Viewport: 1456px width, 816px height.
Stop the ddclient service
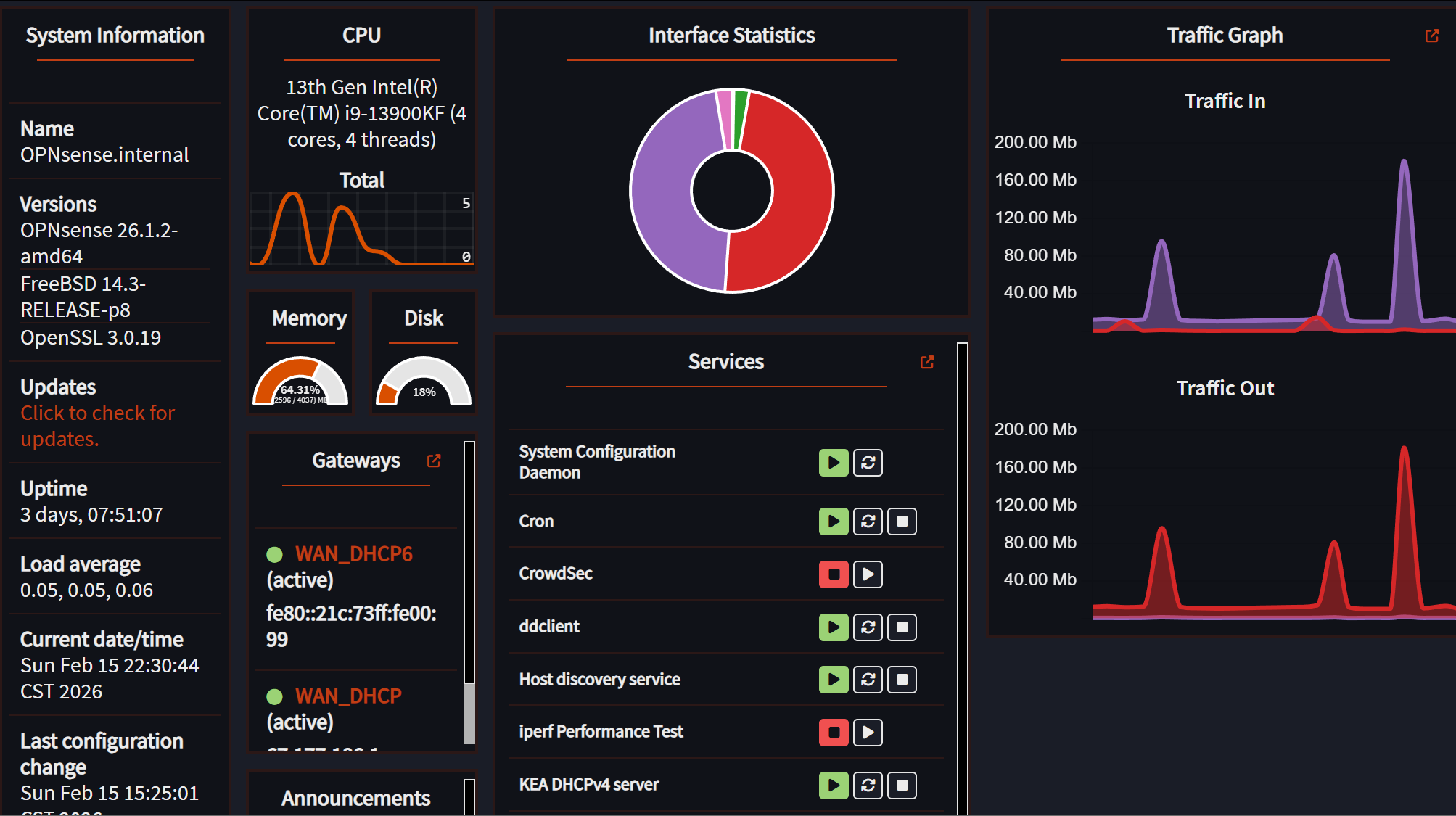point(902,627)
